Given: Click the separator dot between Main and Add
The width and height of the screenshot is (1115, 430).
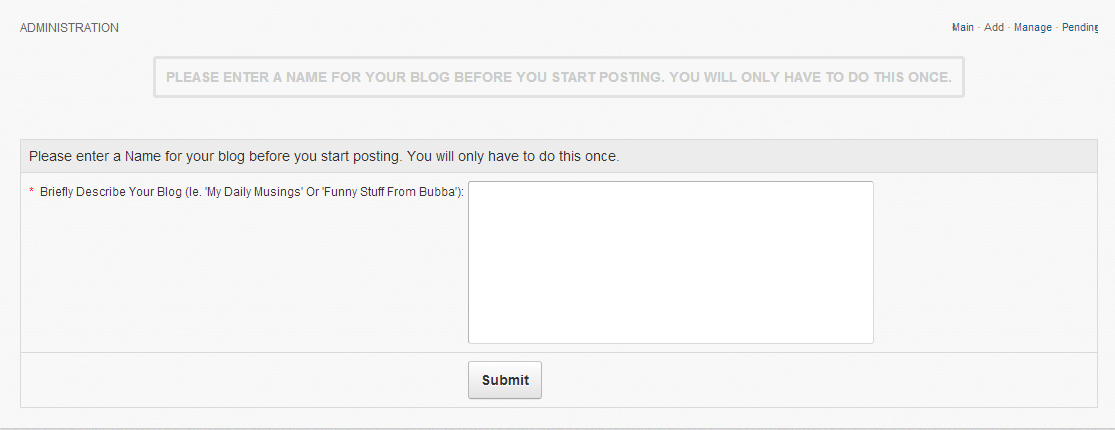Looking at the screenshot, I should pyautogui.click(x=979, y=28).
